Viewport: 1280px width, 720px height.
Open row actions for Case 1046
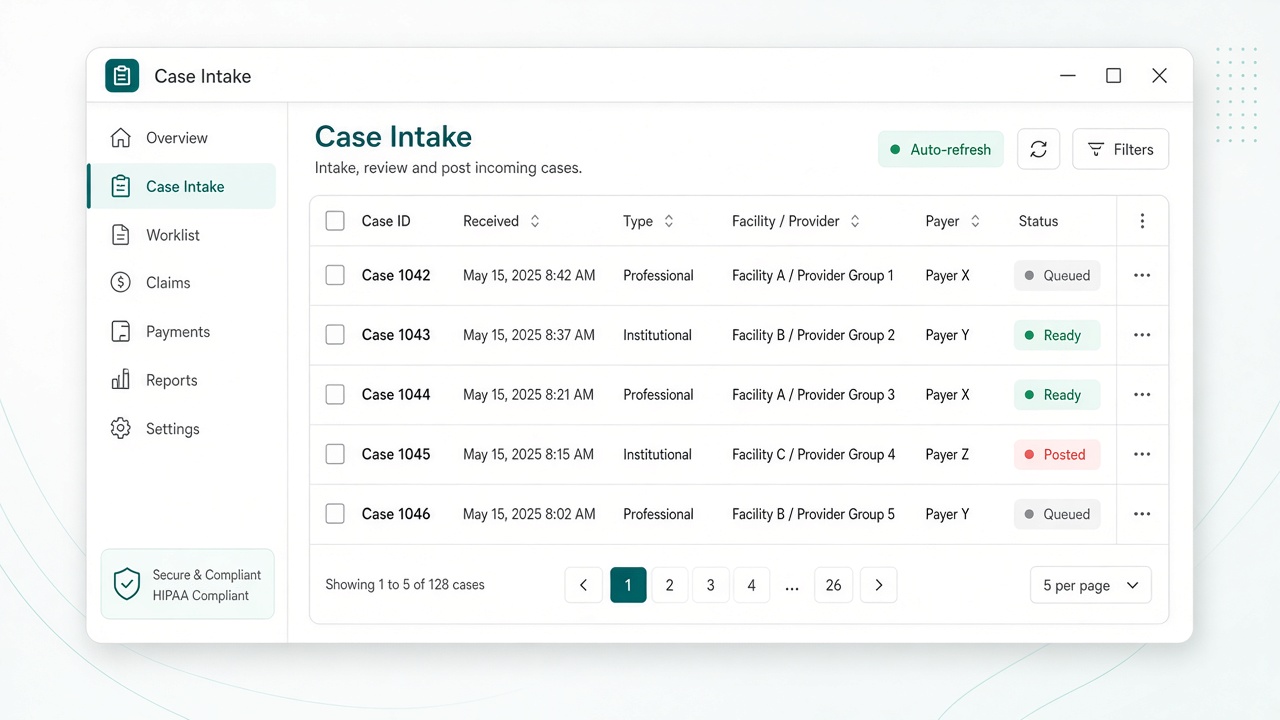[1142, 514]
